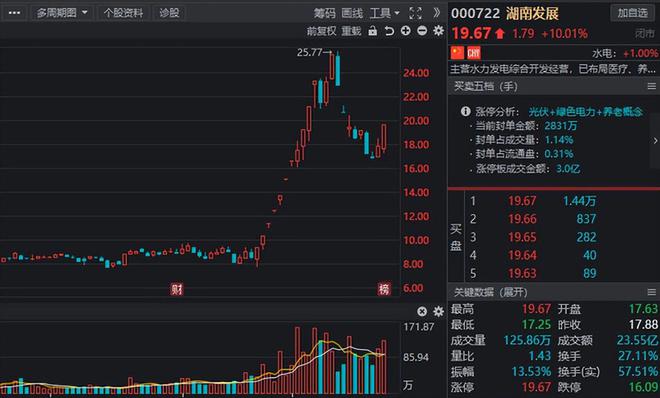Click the 筹码 toolbar item
This screenshot has height=398, width=660.
[x=325, y=13]
